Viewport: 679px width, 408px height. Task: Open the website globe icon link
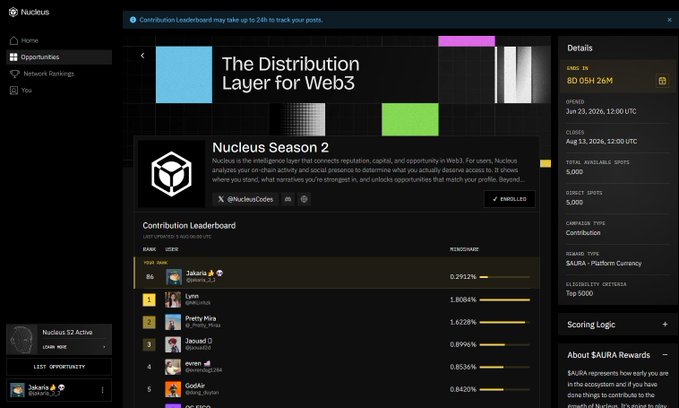point(304,199)
